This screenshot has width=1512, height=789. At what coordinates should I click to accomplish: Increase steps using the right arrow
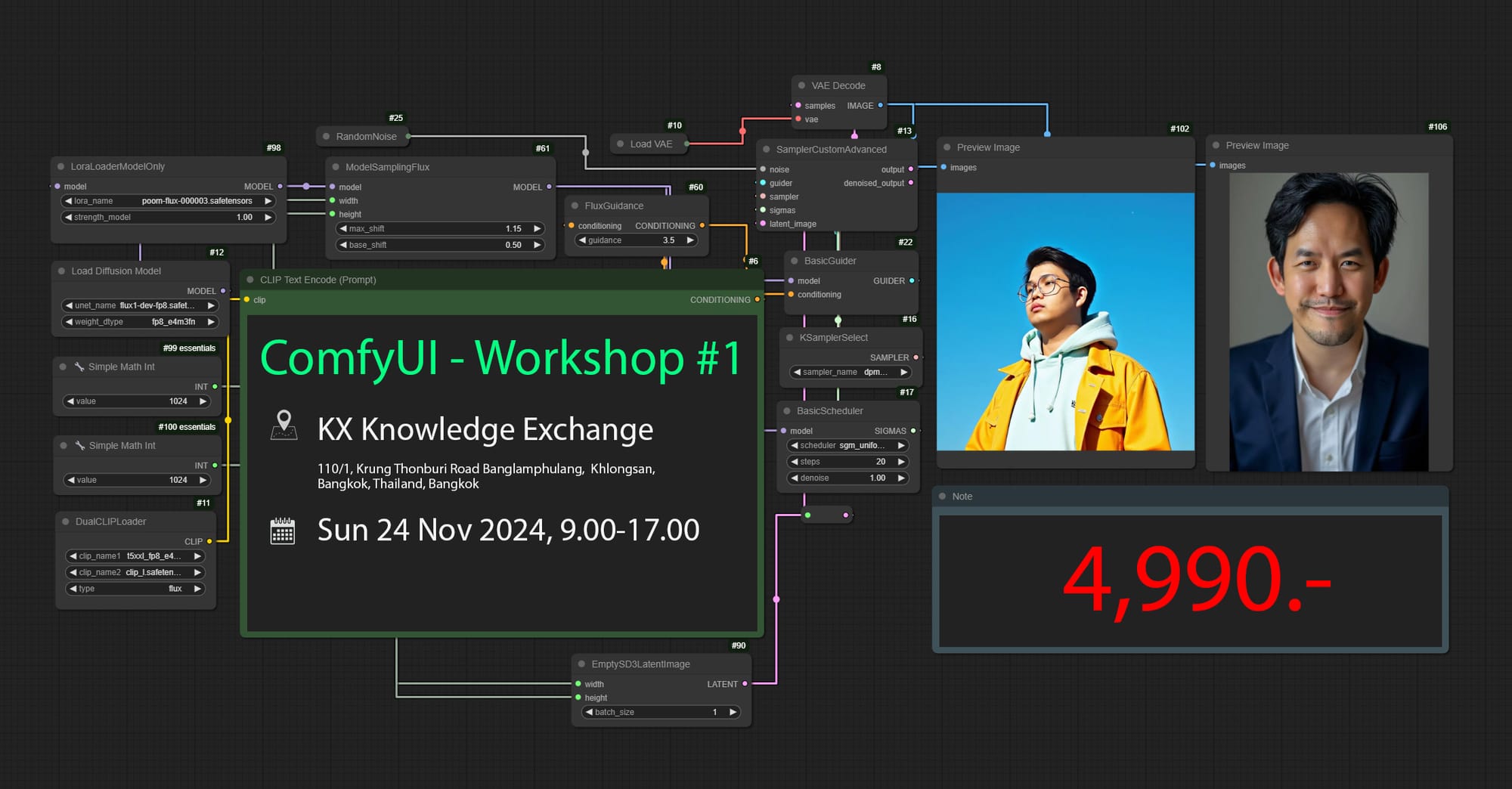pyautogui.click(x=901, y=462)
